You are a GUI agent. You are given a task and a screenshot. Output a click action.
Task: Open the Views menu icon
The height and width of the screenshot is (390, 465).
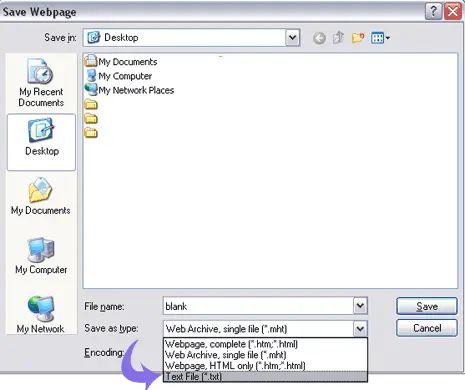(x=380, y=38)
